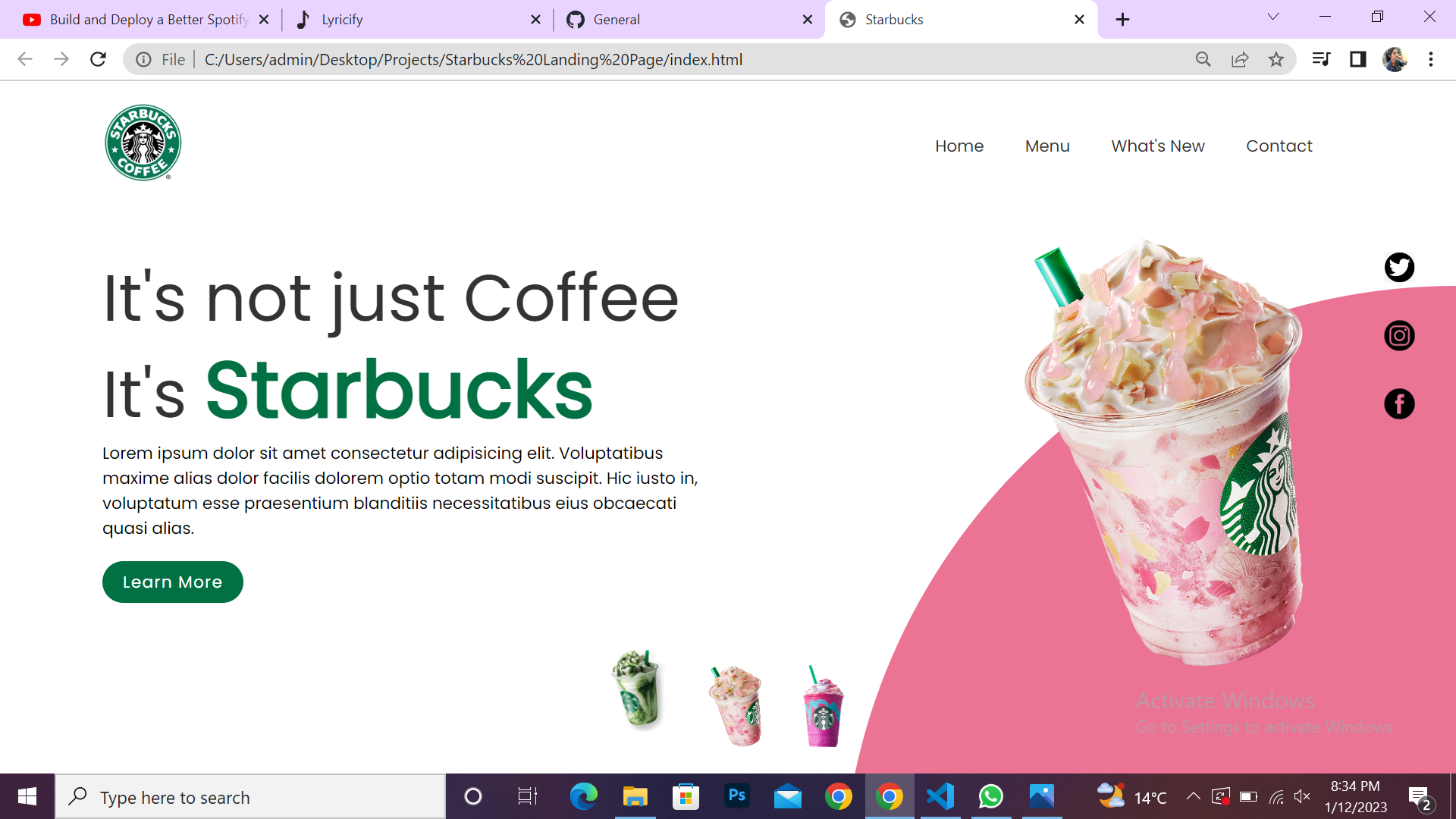
Task: Open the Twitter social icon
Action: tap(1399, 267)
